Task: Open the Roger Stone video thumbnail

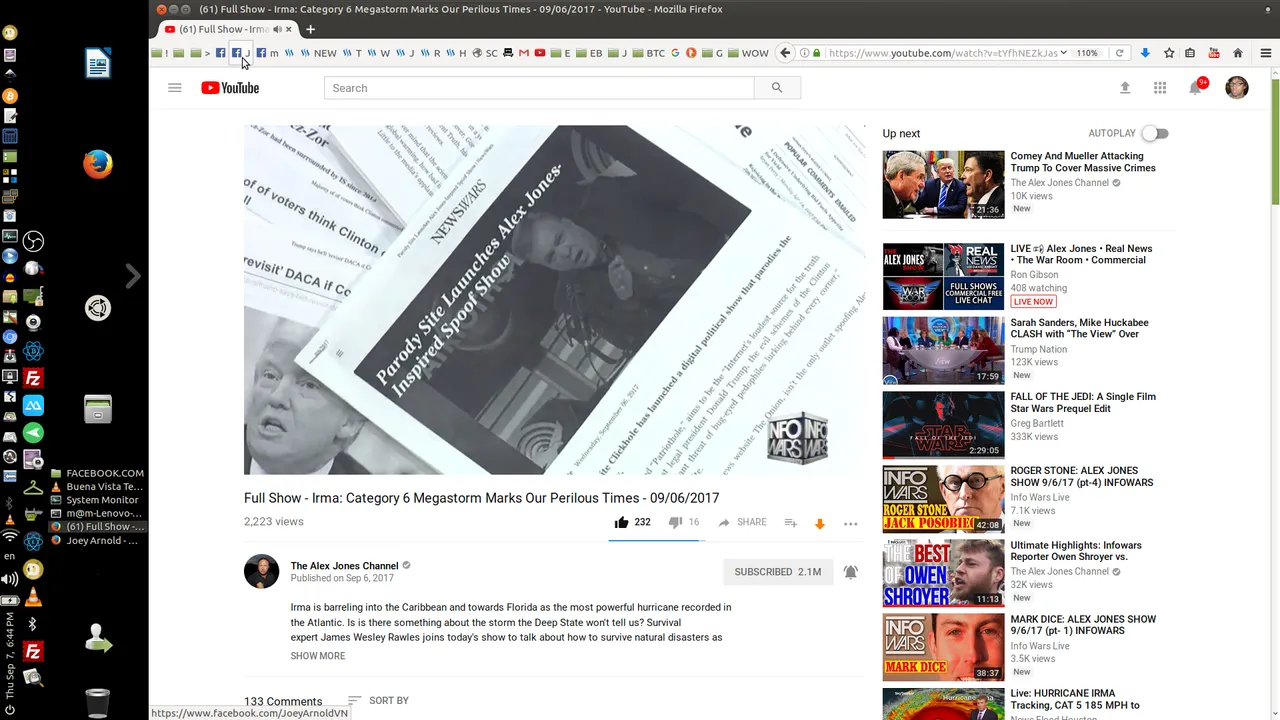Action: coord(943,499)
